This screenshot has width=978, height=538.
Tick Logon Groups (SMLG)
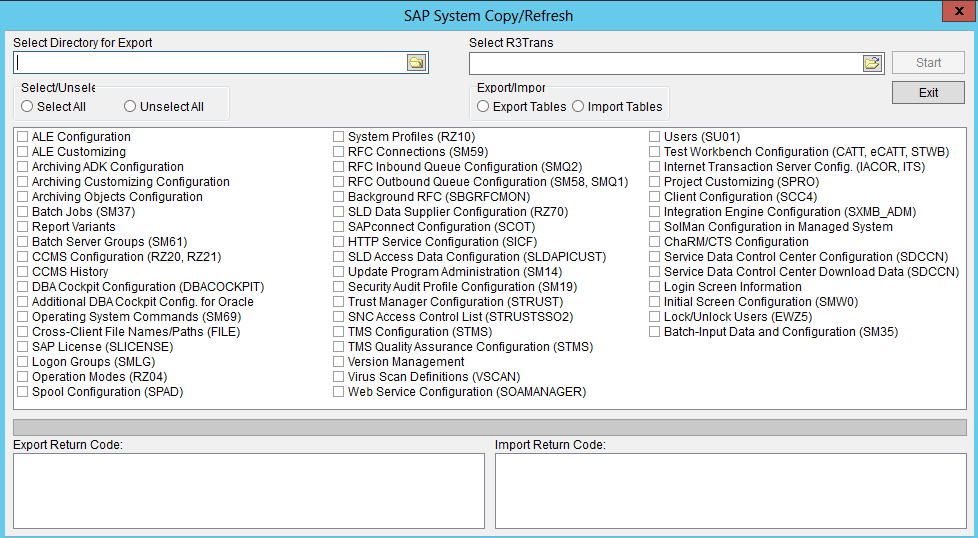tap(22, 362)
